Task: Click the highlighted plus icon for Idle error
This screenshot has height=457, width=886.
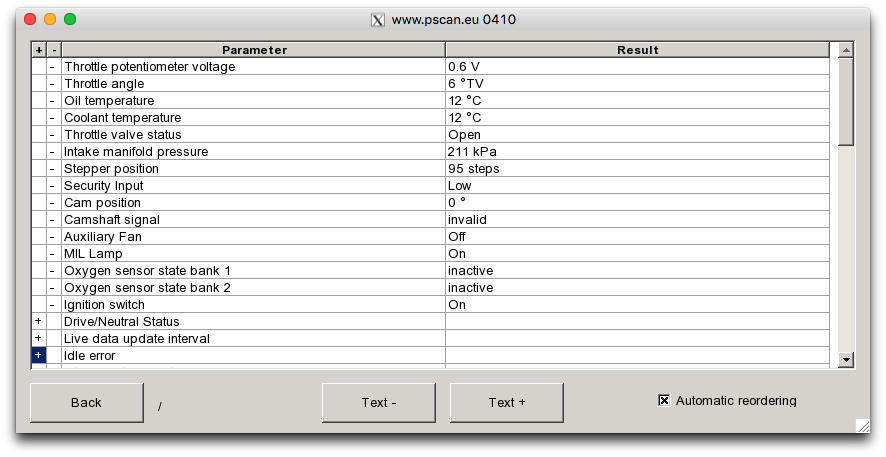Action: [39, 355]
